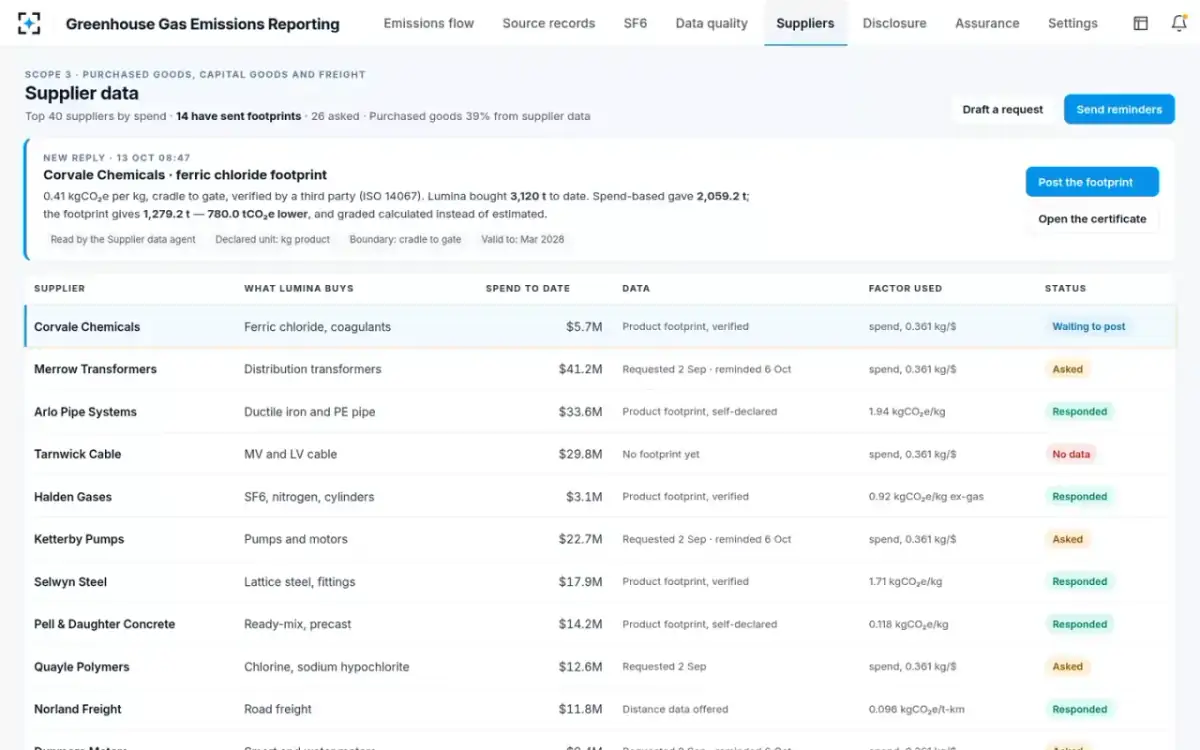Click 'Lattice steel, fittings' cell

(x=300, y=582)
